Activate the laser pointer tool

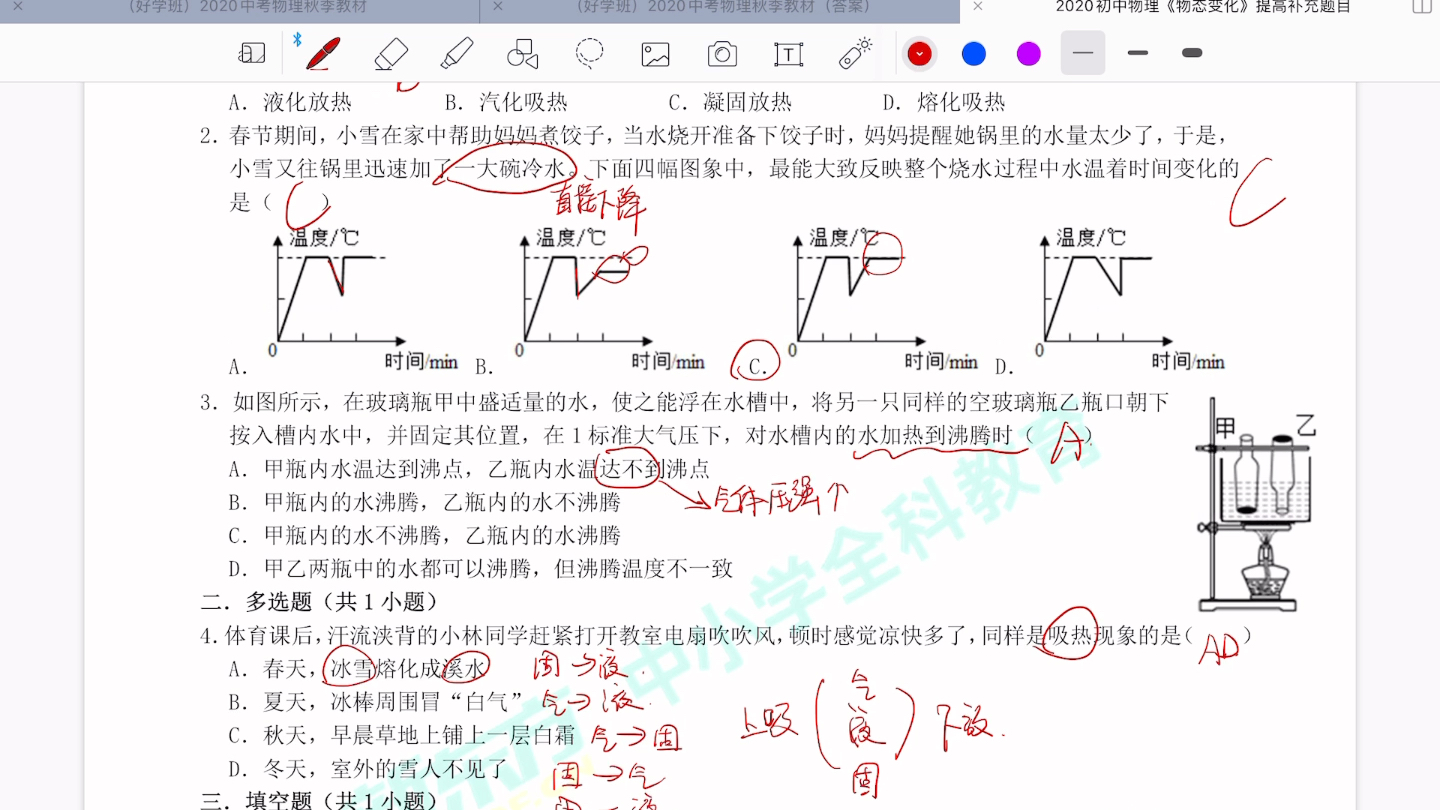856,53
